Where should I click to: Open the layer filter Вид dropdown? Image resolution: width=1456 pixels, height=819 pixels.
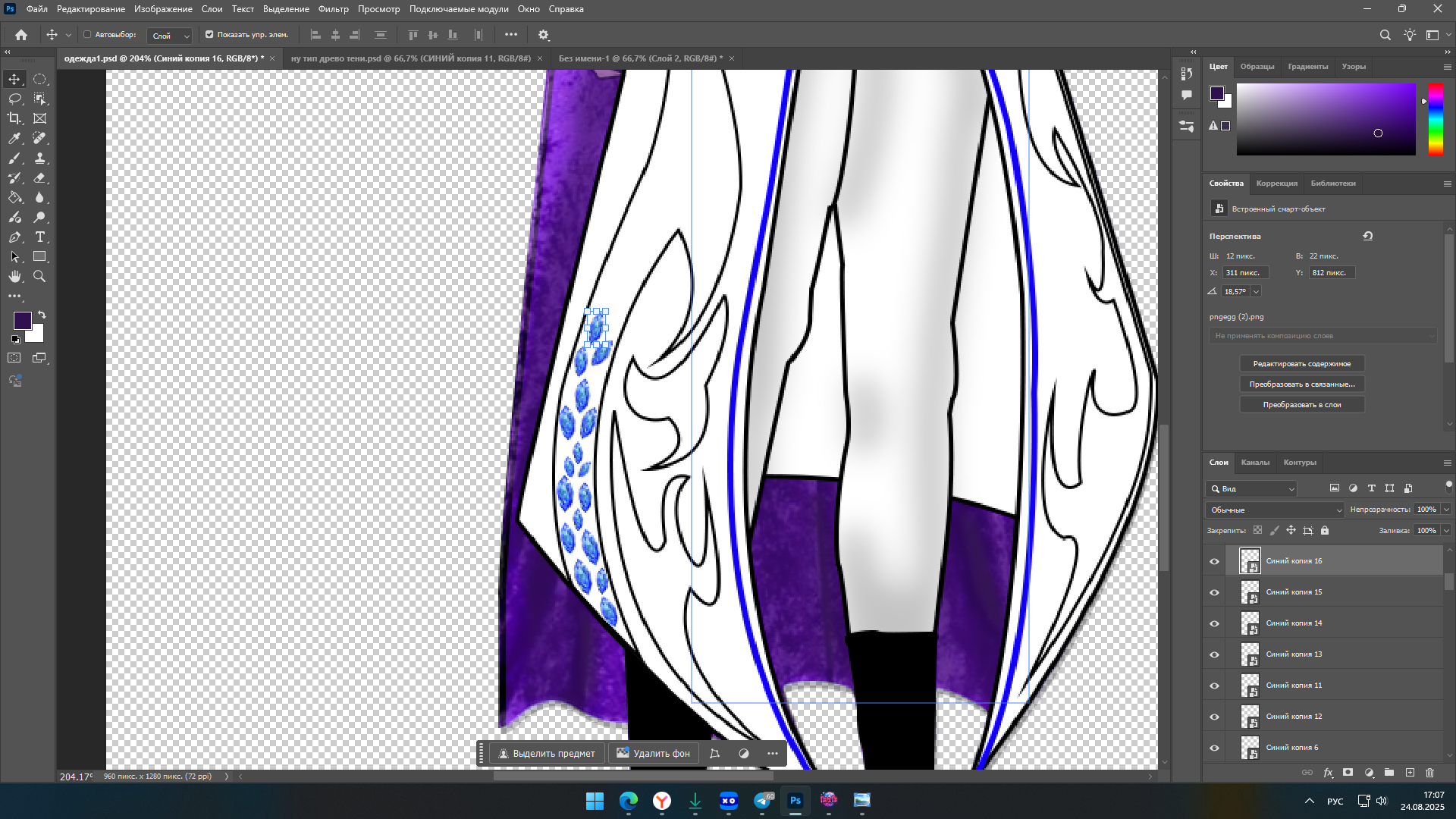click(x=1252, y=488)
